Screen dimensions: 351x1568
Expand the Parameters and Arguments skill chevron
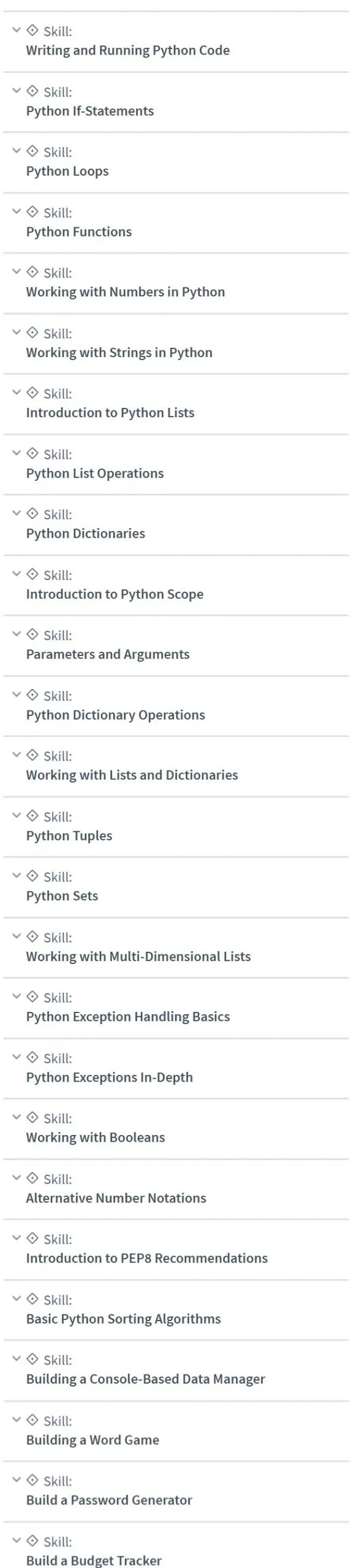[17, 634]
